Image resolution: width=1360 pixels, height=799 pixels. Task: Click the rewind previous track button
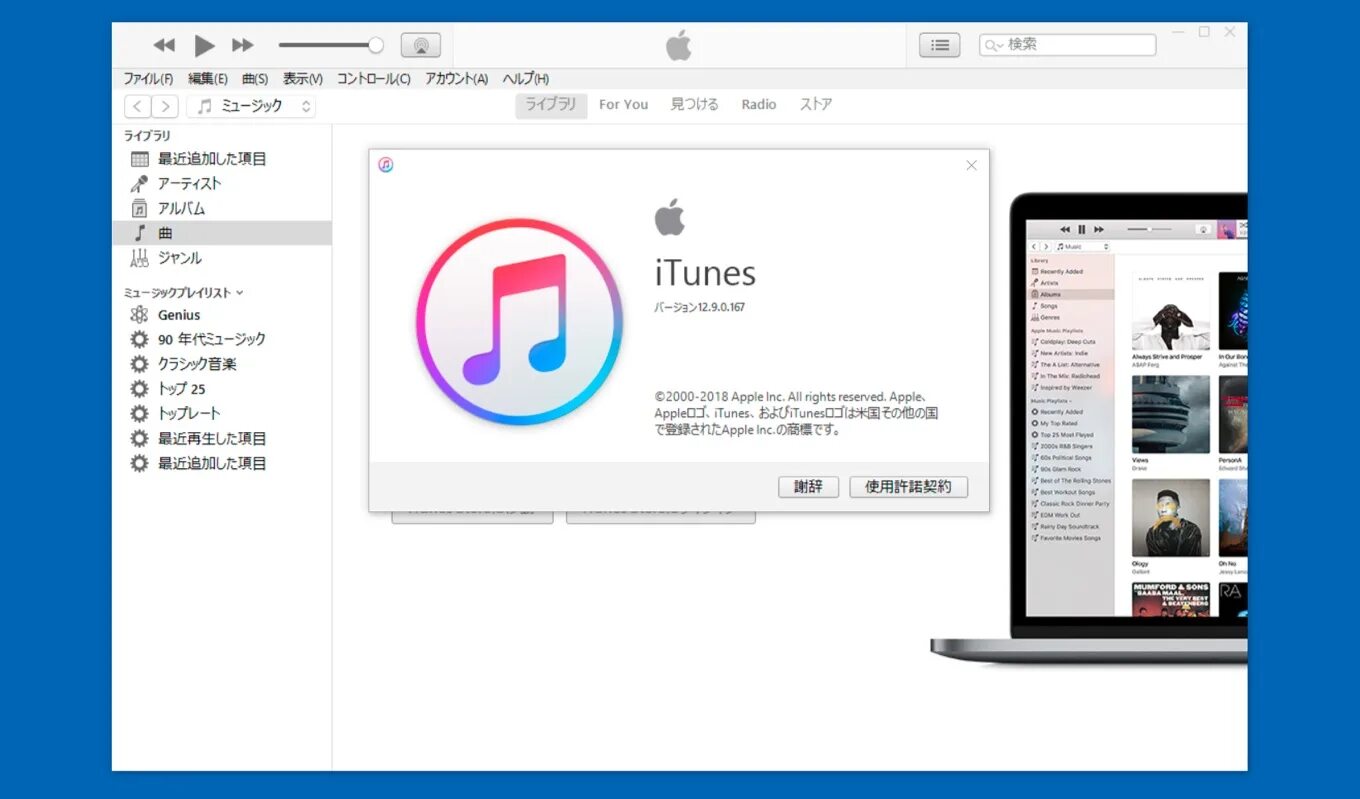[x=164, y=45]
